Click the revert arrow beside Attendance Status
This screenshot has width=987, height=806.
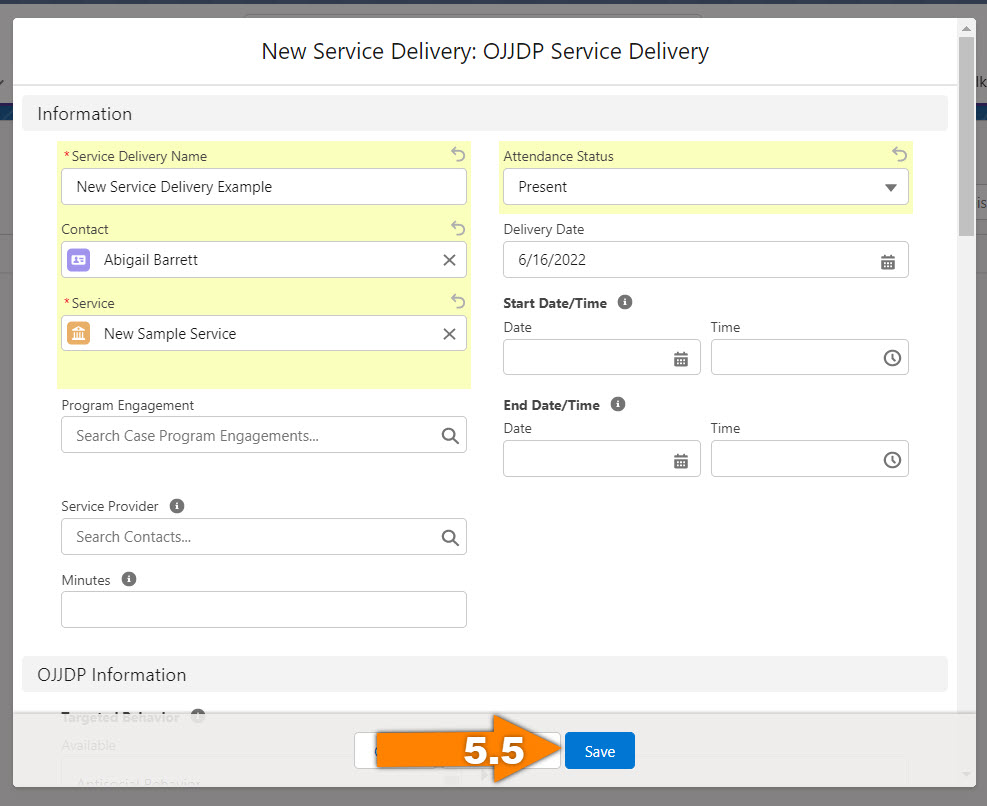tap(898, 154)
